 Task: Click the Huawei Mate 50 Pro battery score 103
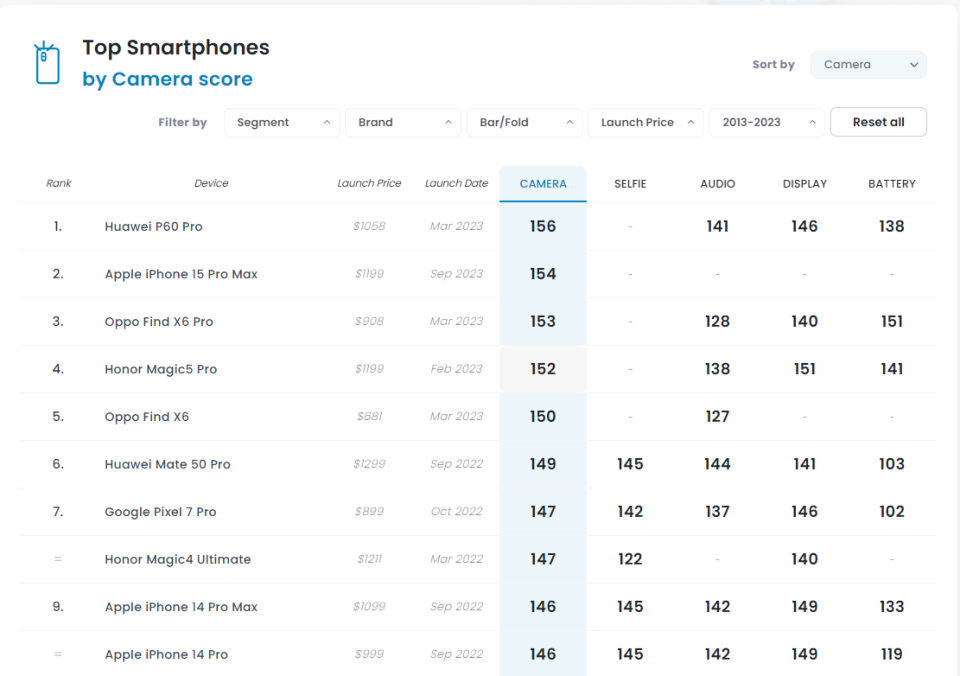tap(892, 464)
